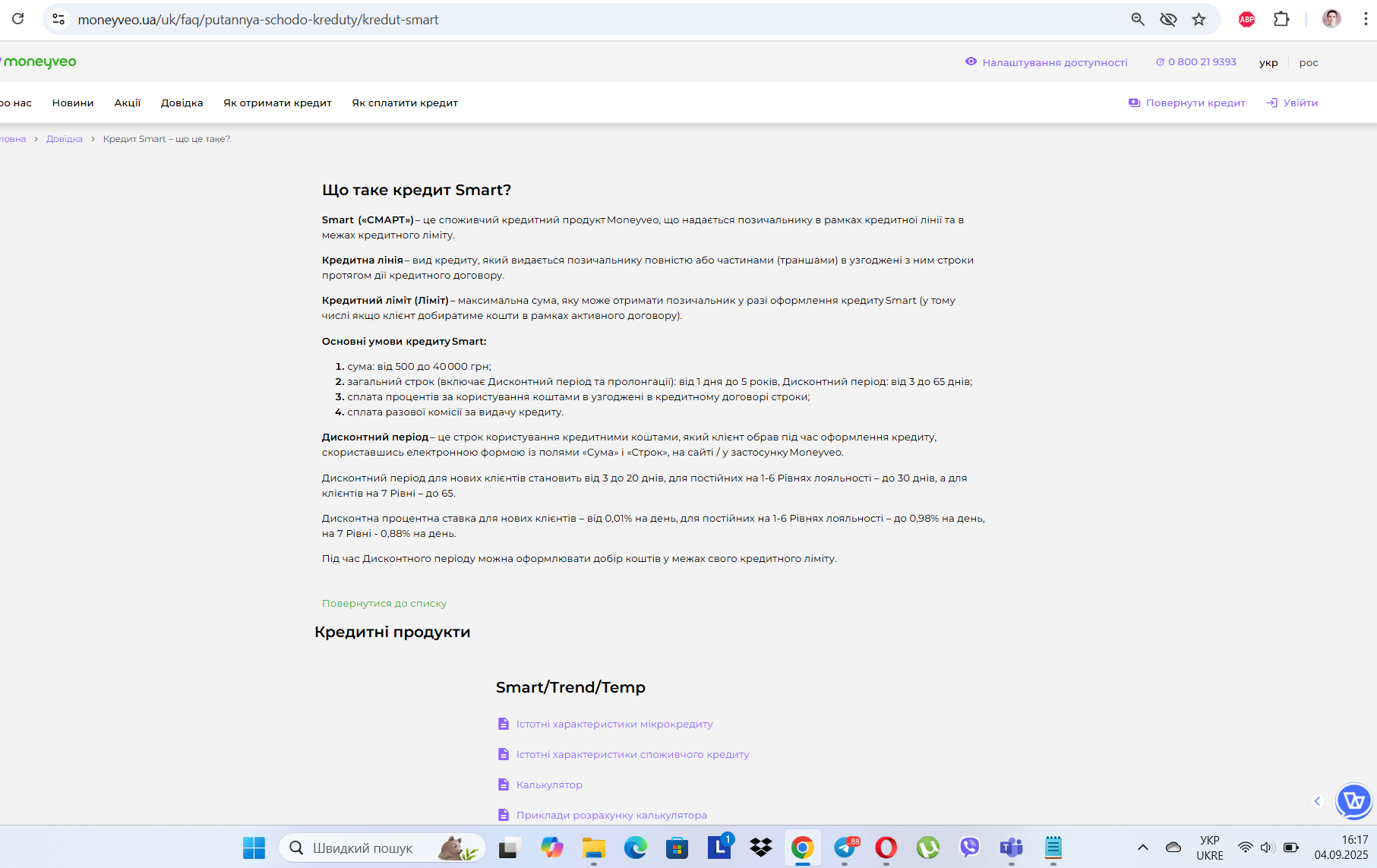
Task: Open the Новини menu item
Action: [x=73, y=103]
